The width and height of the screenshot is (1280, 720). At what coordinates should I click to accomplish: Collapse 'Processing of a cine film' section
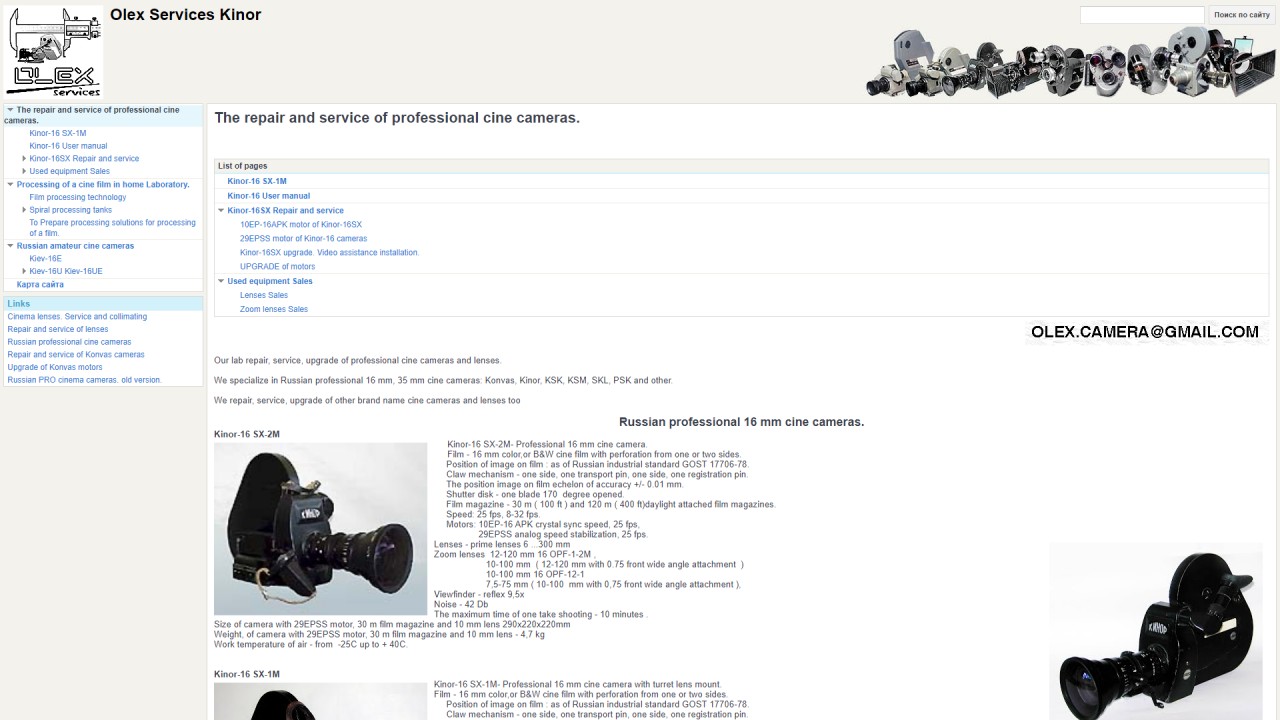tap(10, 184)
